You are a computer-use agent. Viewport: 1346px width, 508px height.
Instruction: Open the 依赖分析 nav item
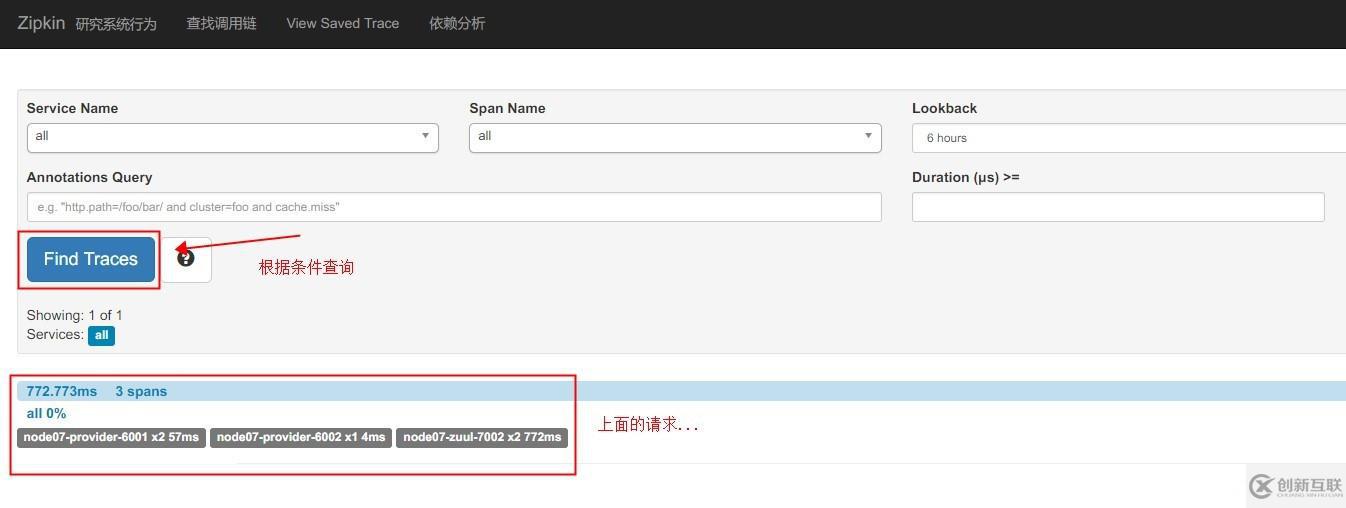click(457, 23)
